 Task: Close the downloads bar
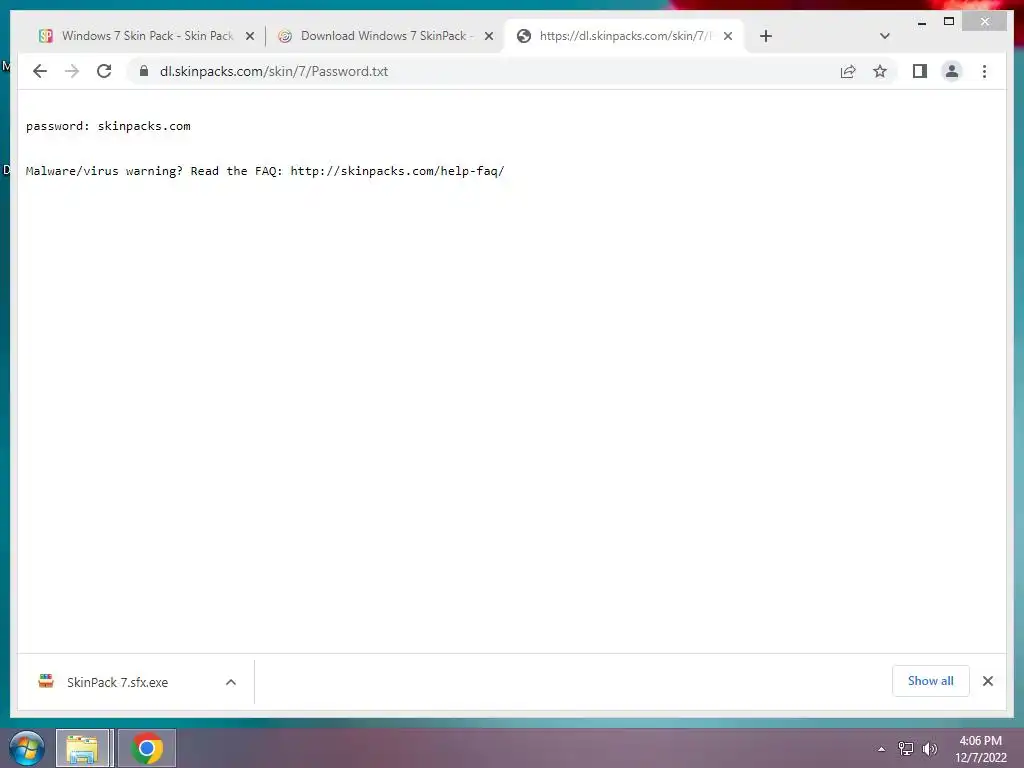tap(987, 681)
